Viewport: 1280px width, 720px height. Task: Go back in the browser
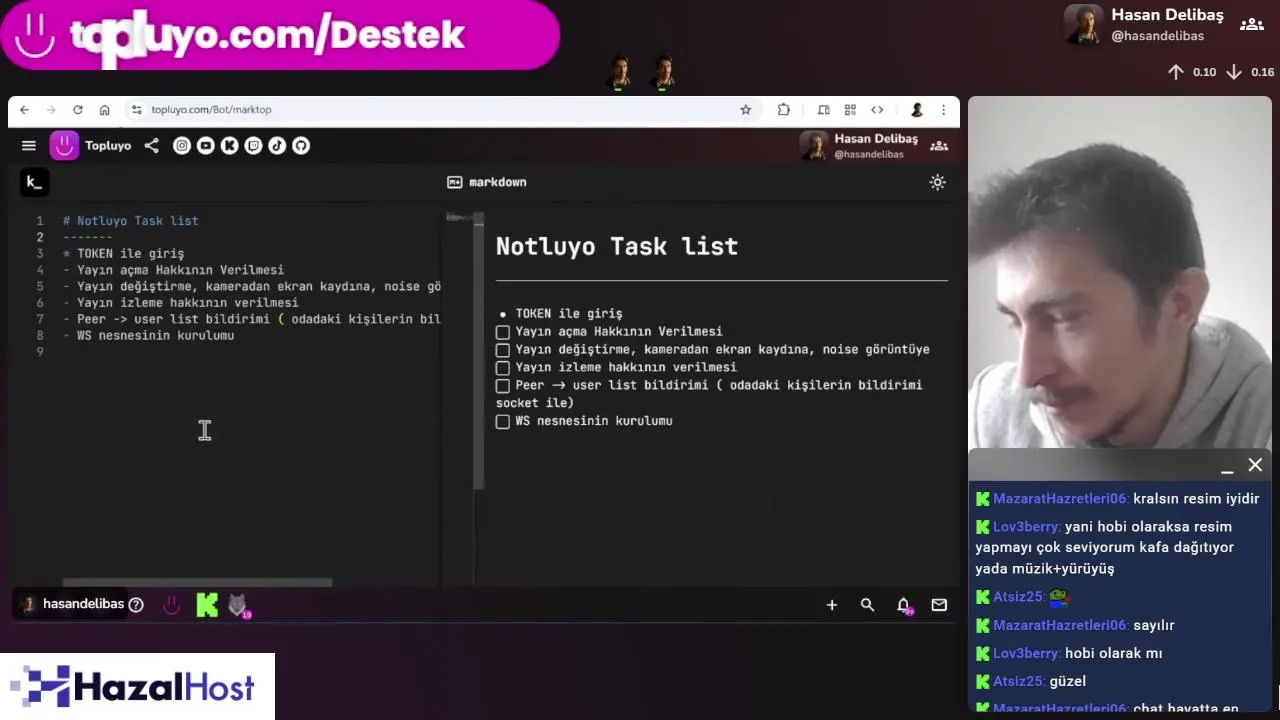point(24,110)
